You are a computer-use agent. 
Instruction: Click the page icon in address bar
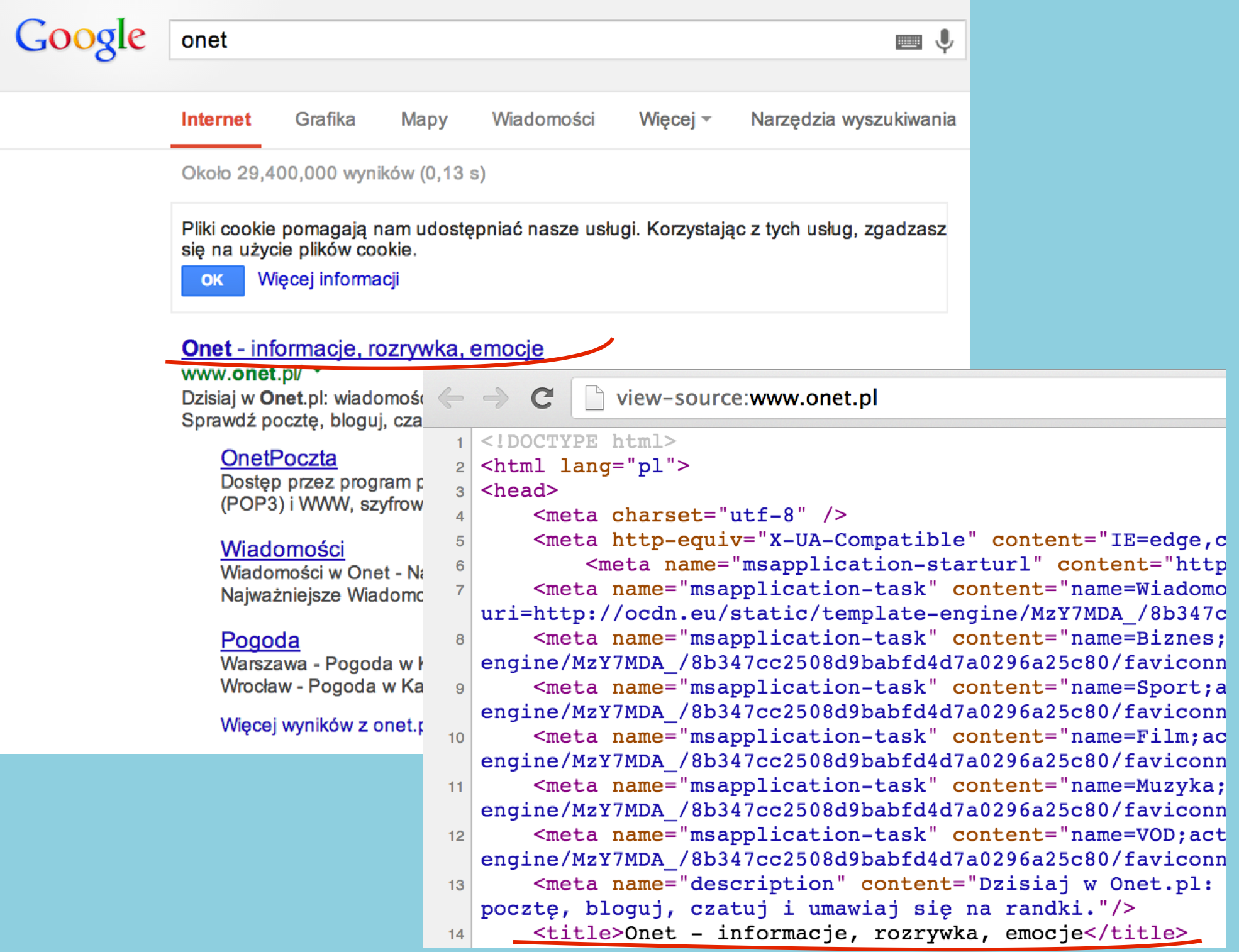point(594,398)
